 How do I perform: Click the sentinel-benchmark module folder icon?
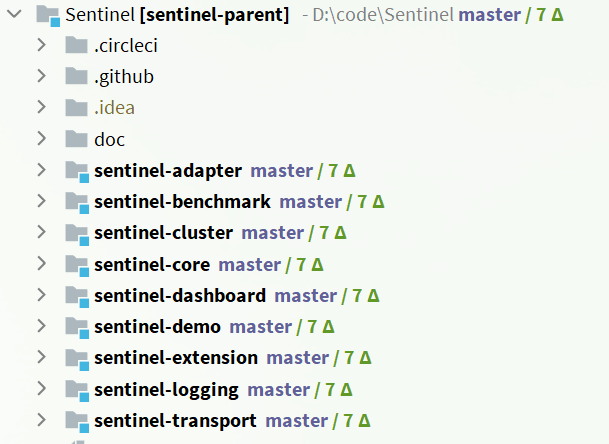(77, 202)
